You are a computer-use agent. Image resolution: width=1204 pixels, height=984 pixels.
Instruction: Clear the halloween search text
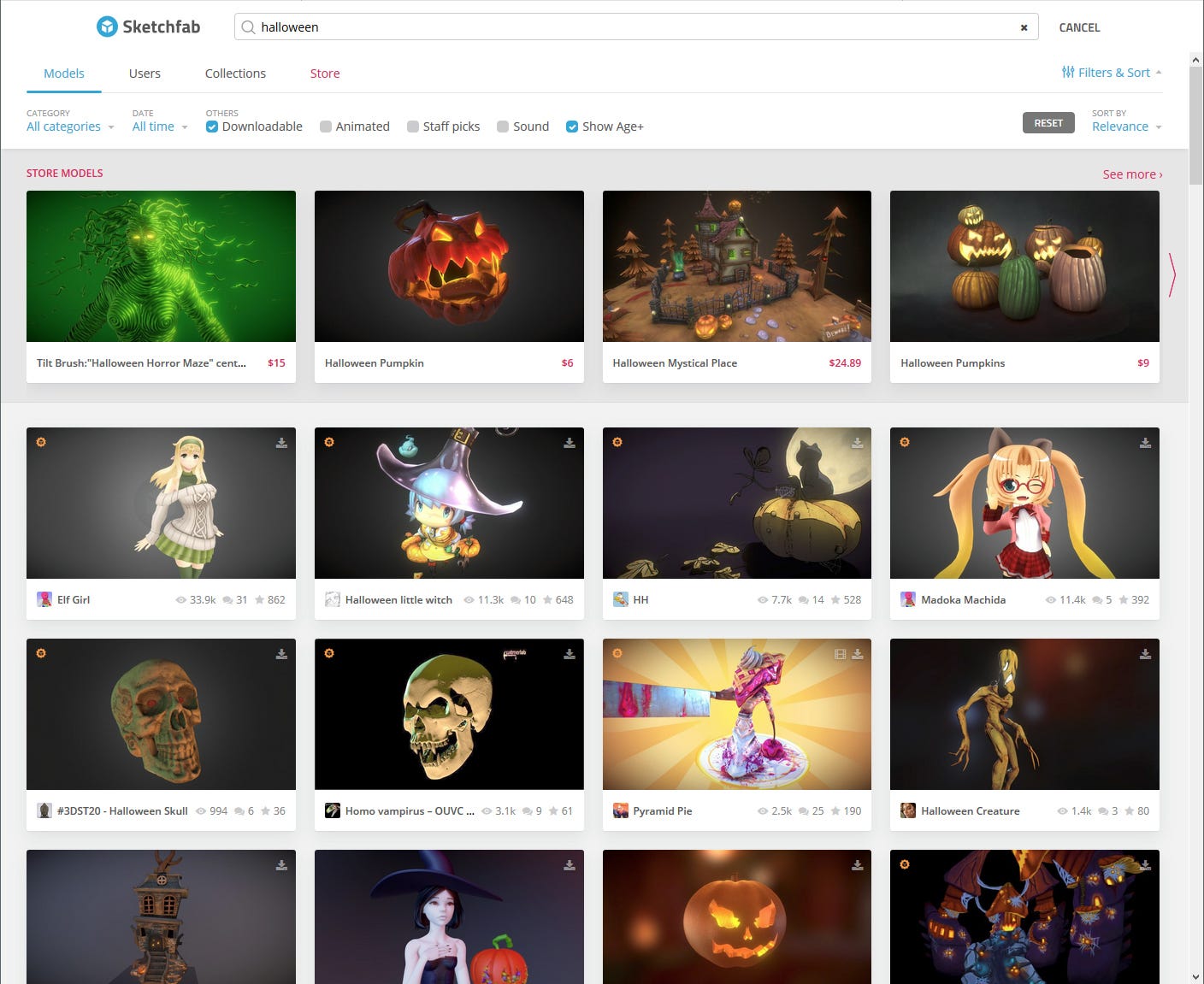click(x=1024, y=27)
